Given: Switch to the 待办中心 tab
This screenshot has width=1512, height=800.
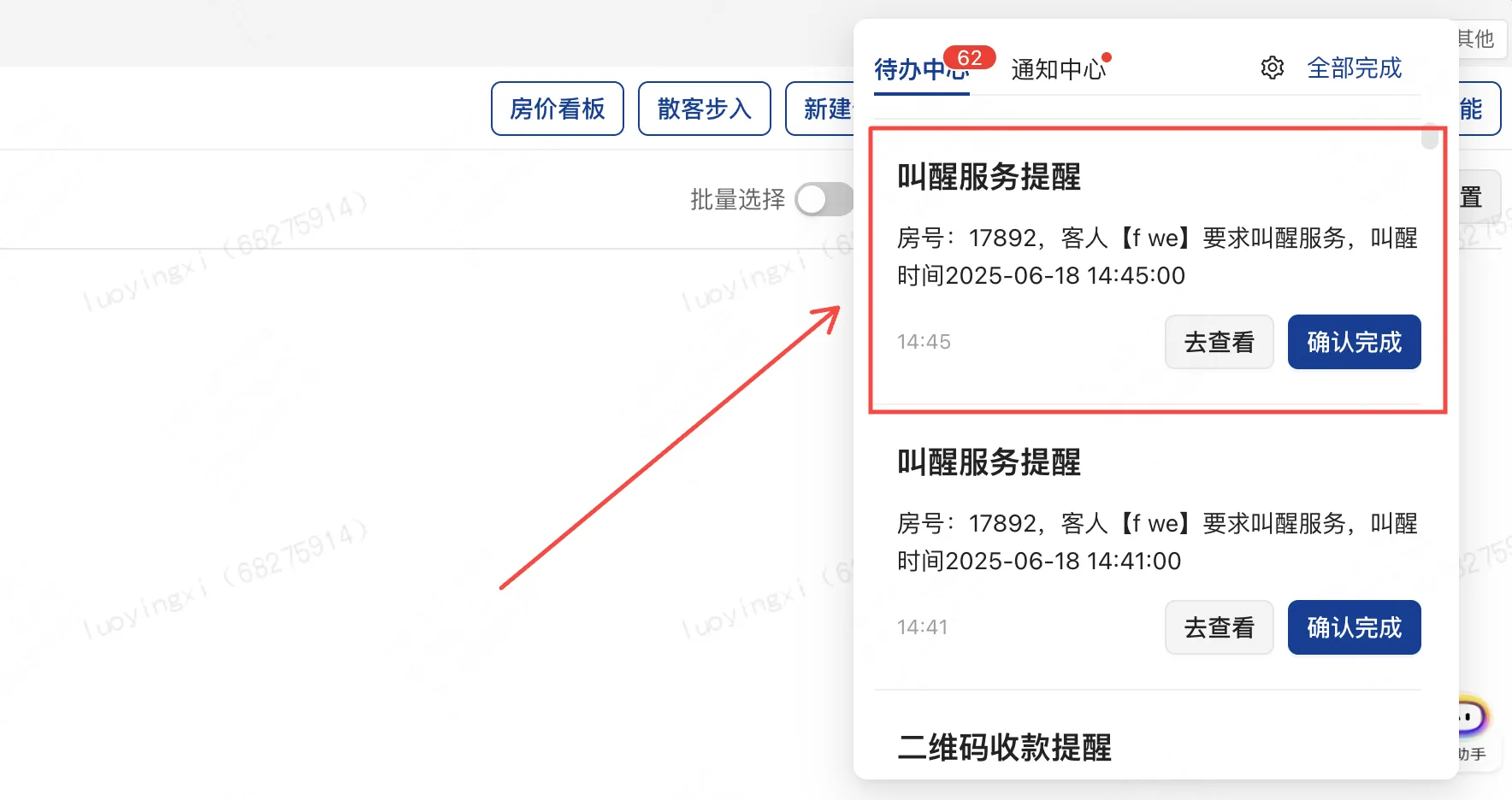Looking at the screenshot, I should pyautogui.click(x=922, y=69).
